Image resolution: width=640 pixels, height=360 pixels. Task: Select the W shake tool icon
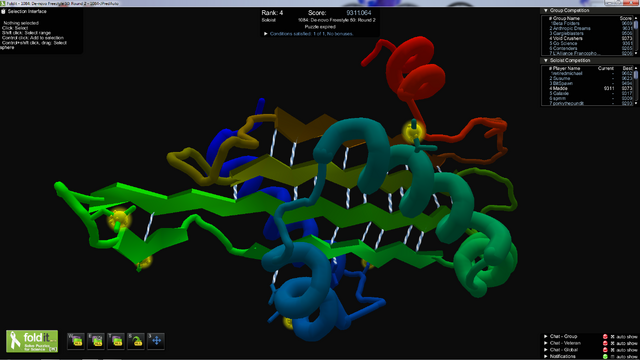76,341
